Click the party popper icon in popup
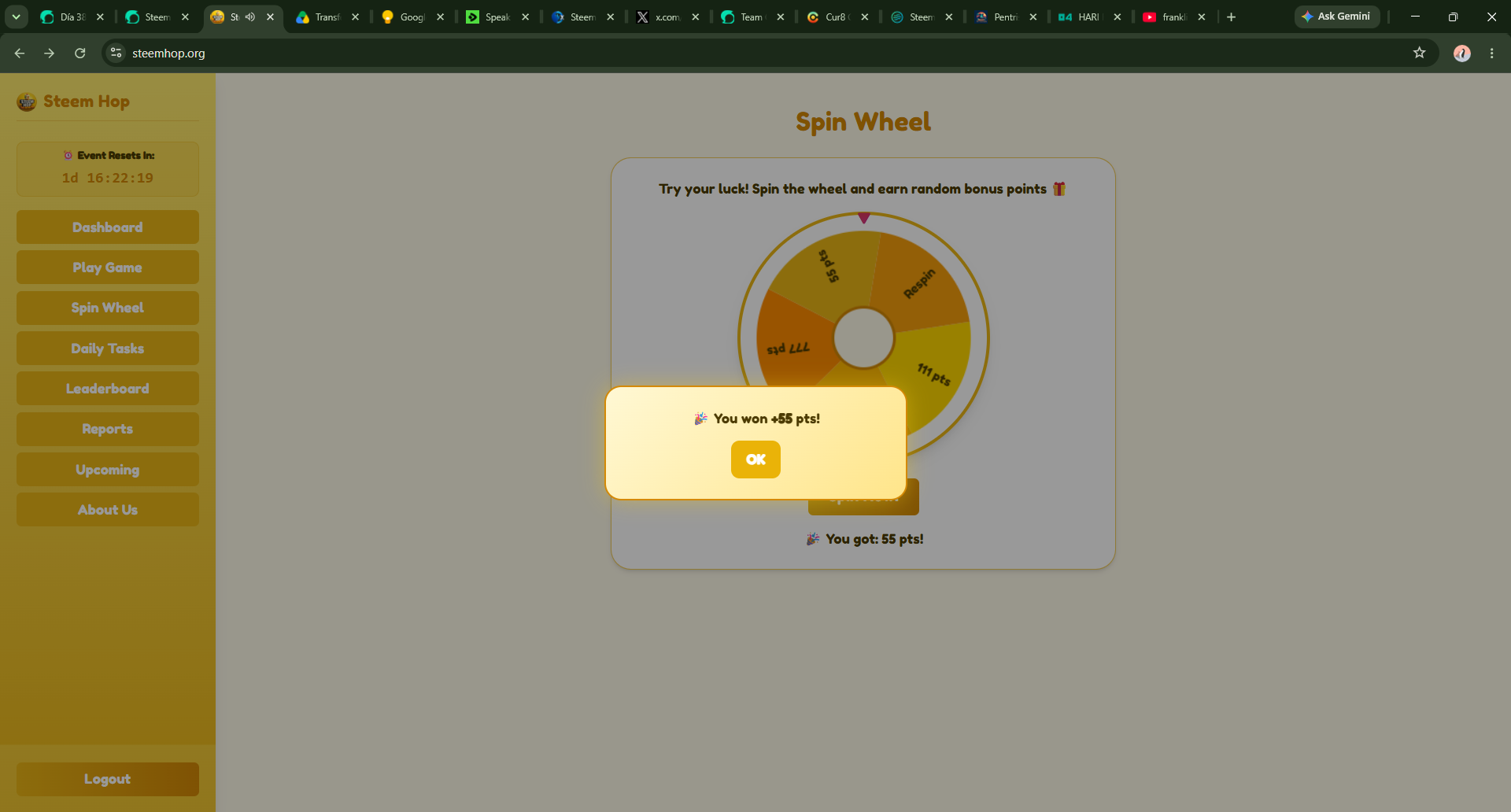 click(700, 419)
